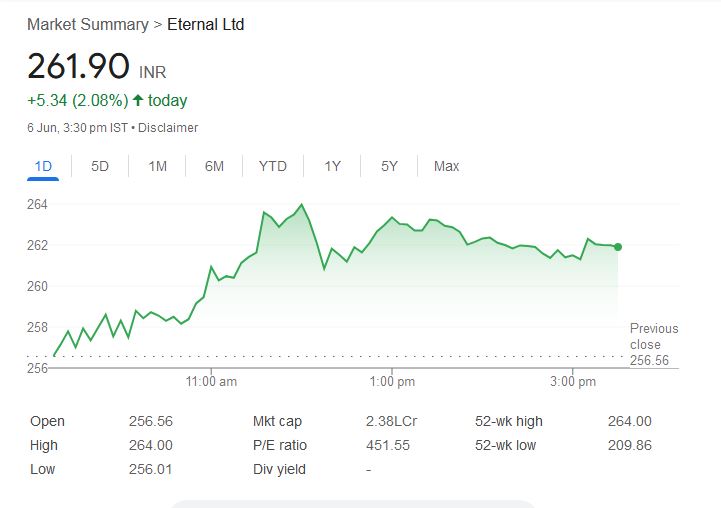This screenshot has width=721, height=508.
Task: Click the High value 264.00
Action: [x=151, y=445]
